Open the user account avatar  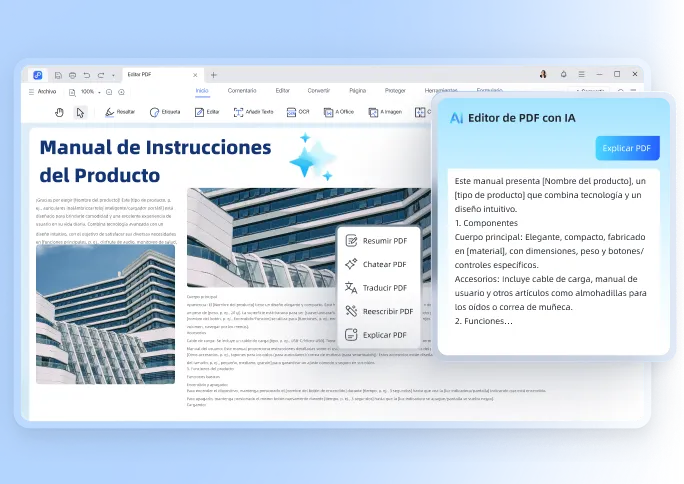543,74
